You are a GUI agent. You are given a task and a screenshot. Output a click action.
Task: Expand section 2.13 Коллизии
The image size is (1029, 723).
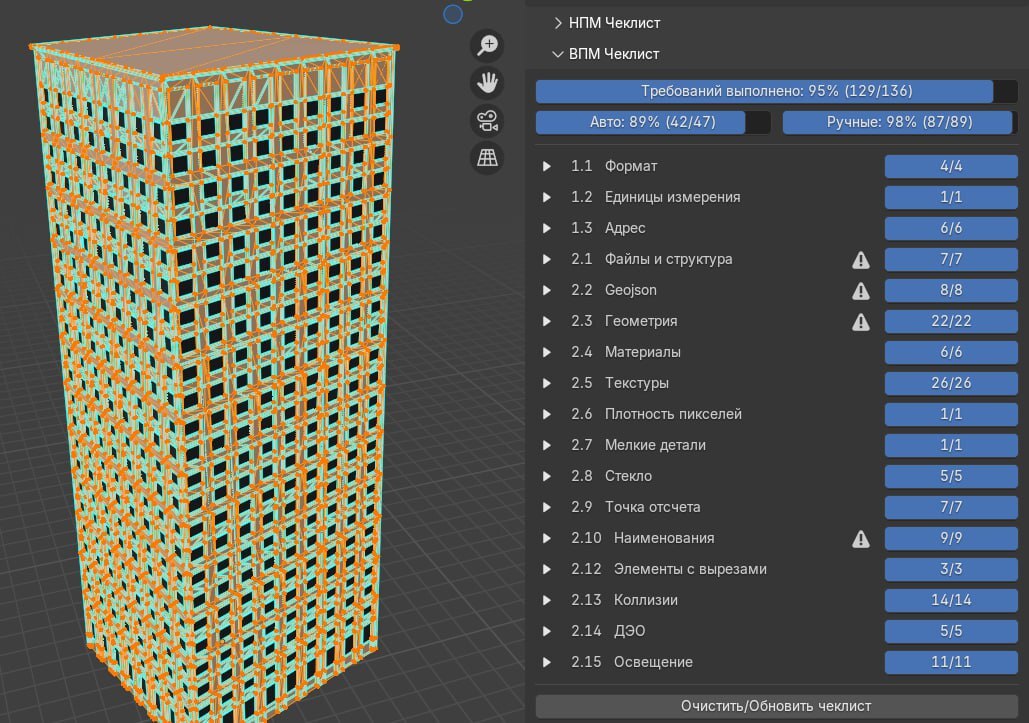pyautogui.click(x=547, y=600)
